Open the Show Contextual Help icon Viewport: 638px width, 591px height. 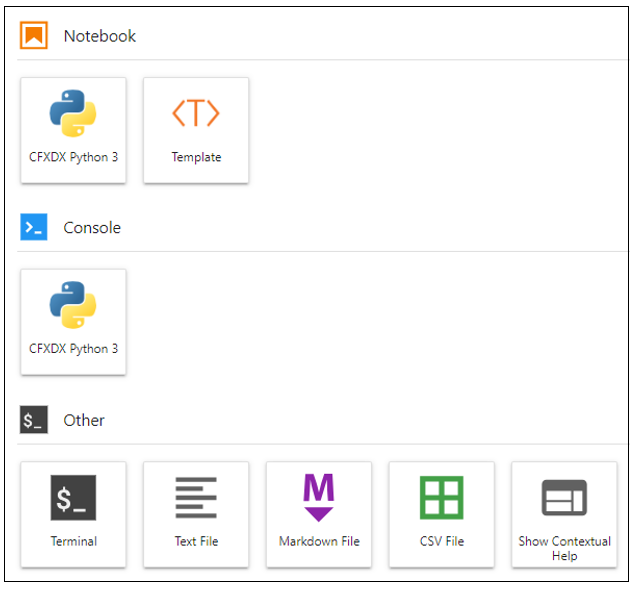coord(564,497)
